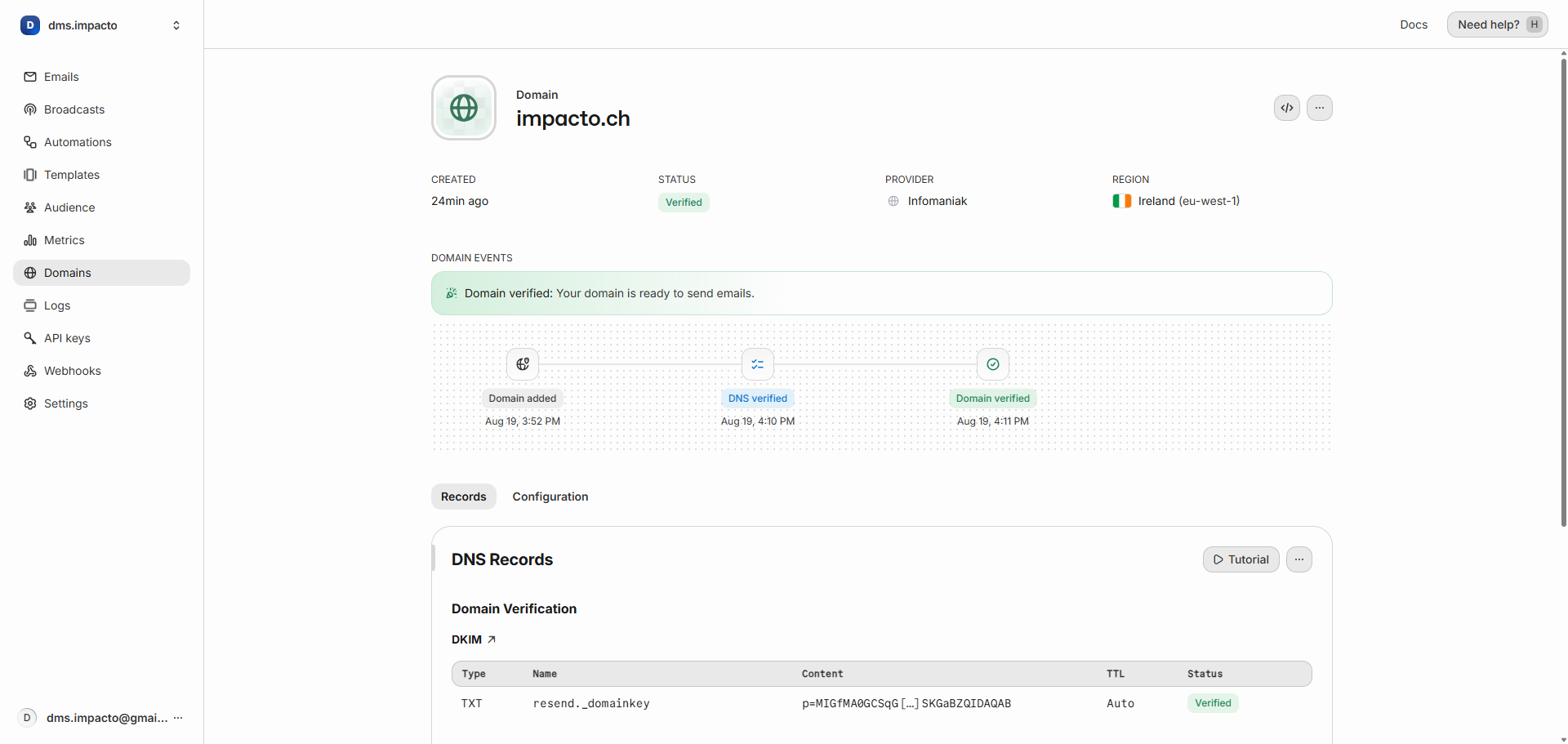Image resolution: width=1568 pixels, height=744 pixels.
Task: Click the large impacto.ch globe icon
Action: 464,108
